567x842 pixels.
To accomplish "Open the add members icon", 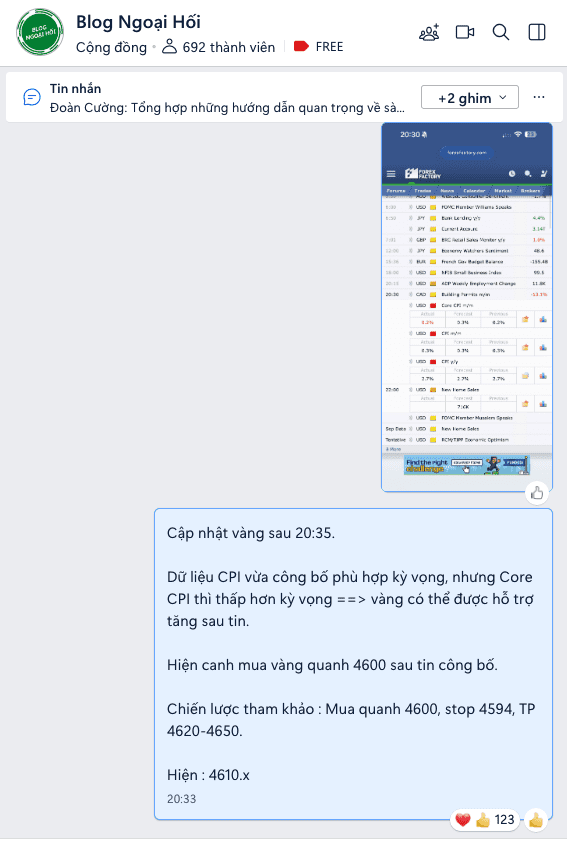I will coord(429,33).
